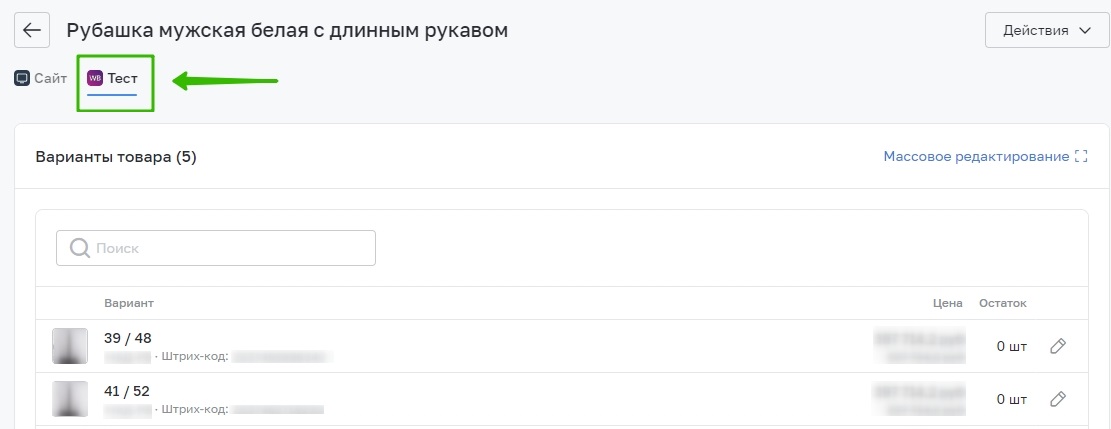Switch to the Тест tab
The width and height of the screenshot is (1111, 429).
coord(112,79)
